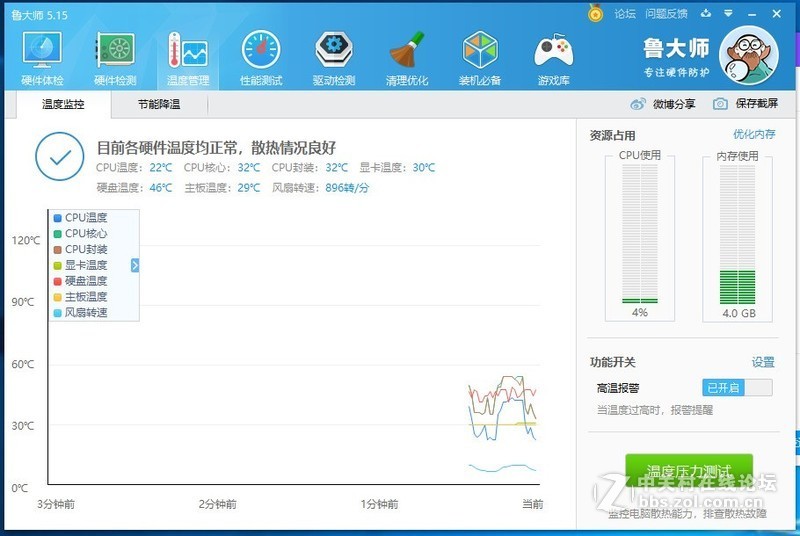Toggle the 硬盘温度 legend series
Screen dimensions: 800x536
pyautogui.click(x=81, y=281)
